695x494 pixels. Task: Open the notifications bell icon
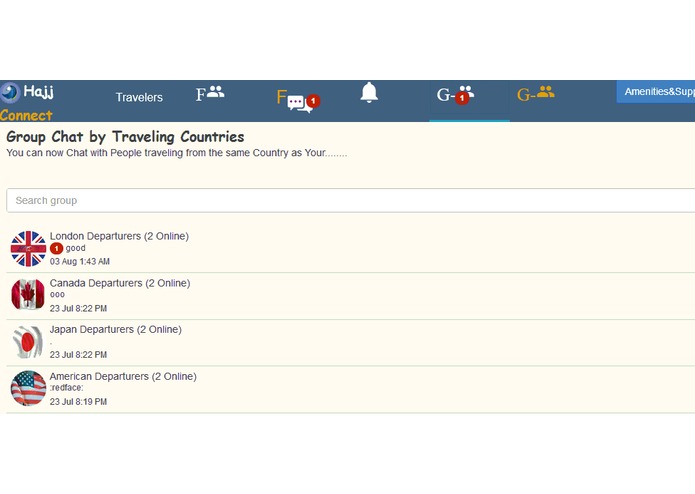tap(369, 93)
